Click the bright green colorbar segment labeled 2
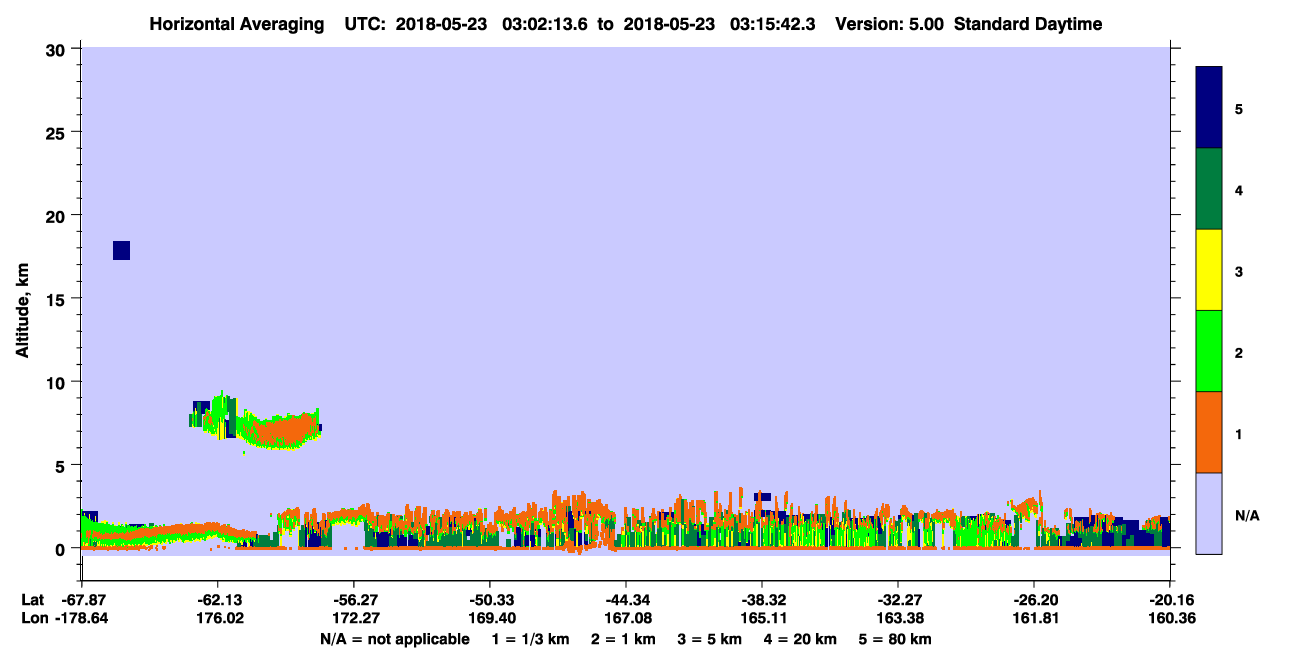Image resolution: width=1300 pixels, height=667 pixels. click(x=1209, y=351)
